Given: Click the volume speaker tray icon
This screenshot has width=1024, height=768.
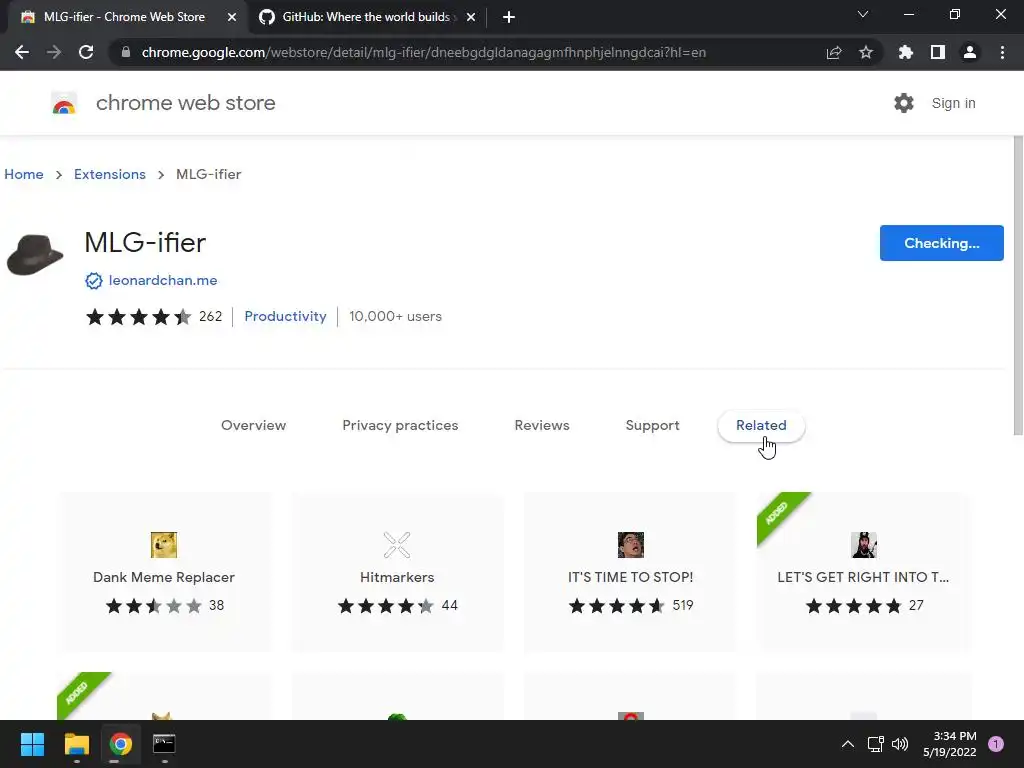Looking at the screenshot, I should coord(900,744).
